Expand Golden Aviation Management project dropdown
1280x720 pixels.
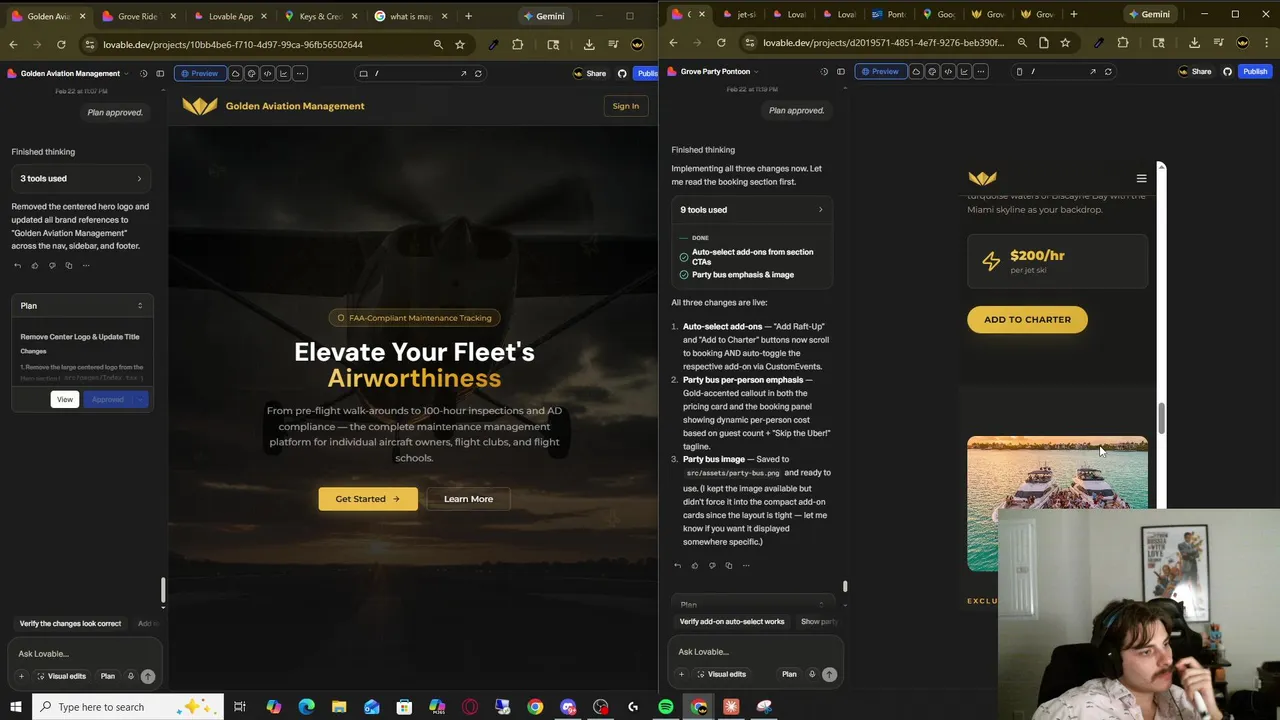point(127,74)
